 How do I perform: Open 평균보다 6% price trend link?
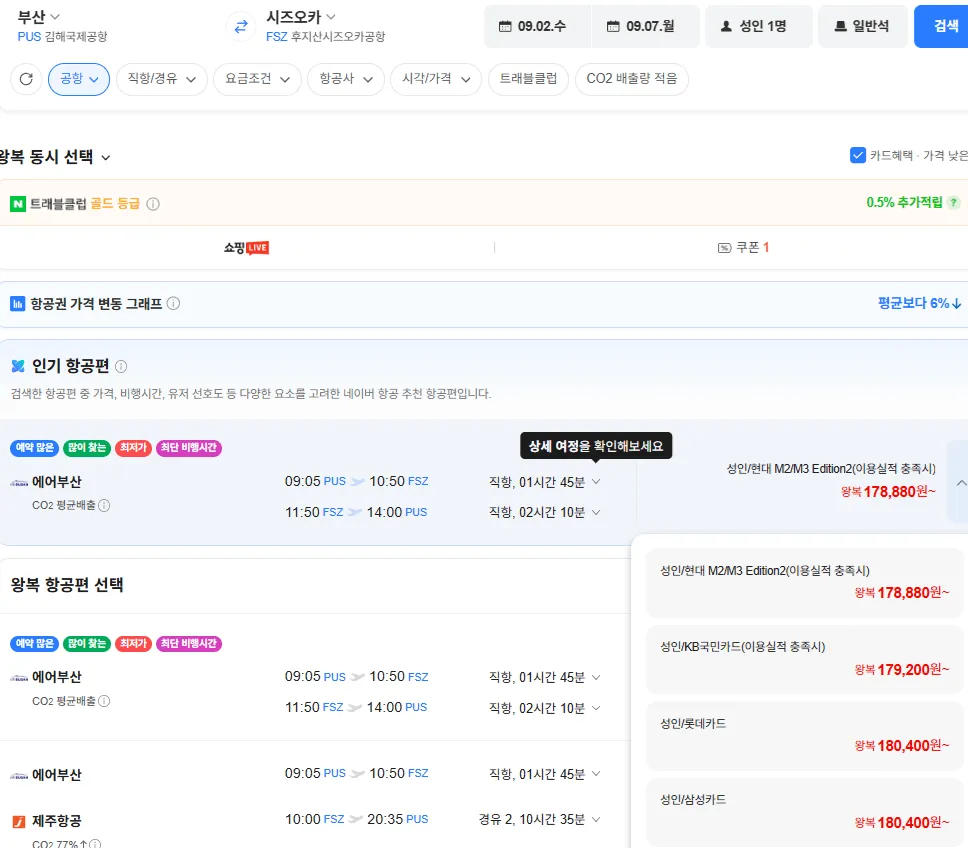coord(919,303)
